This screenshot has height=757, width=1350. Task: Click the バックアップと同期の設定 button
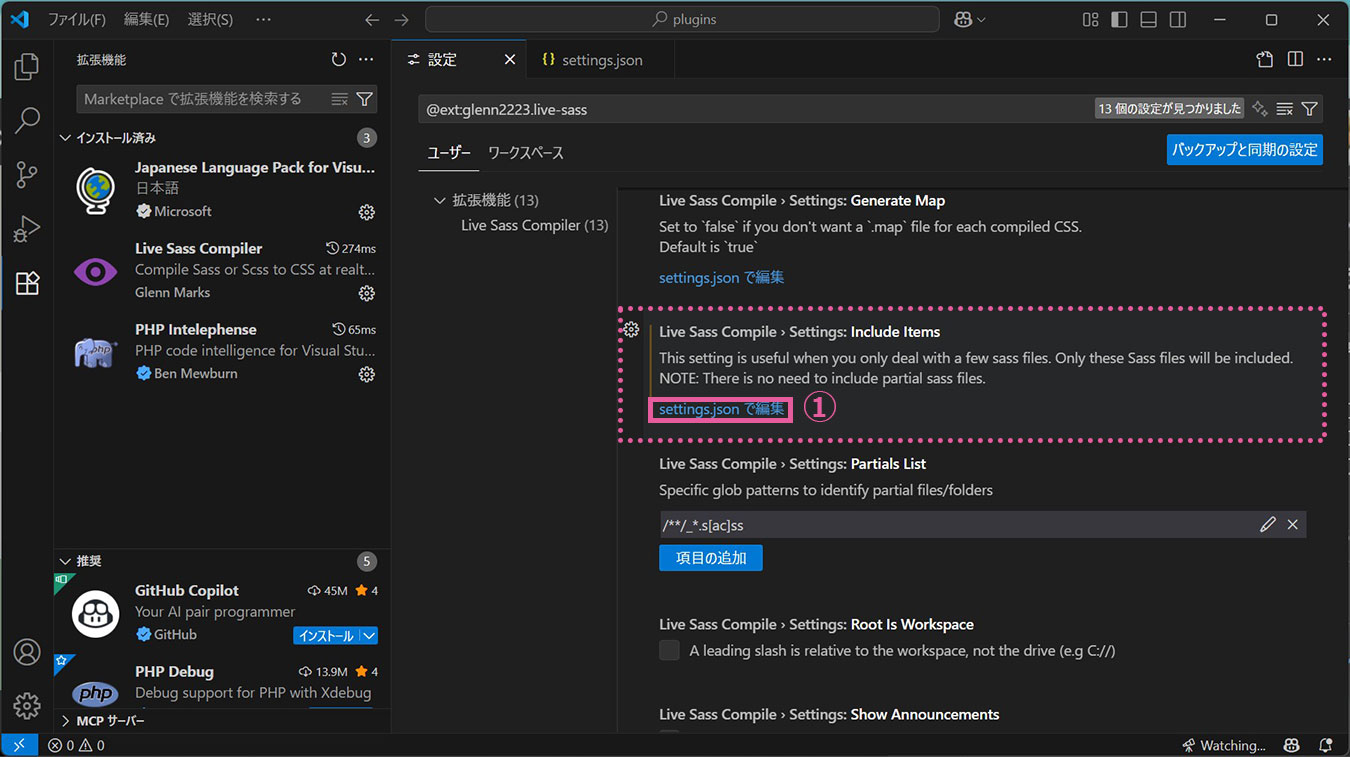tap(1244, 150)
